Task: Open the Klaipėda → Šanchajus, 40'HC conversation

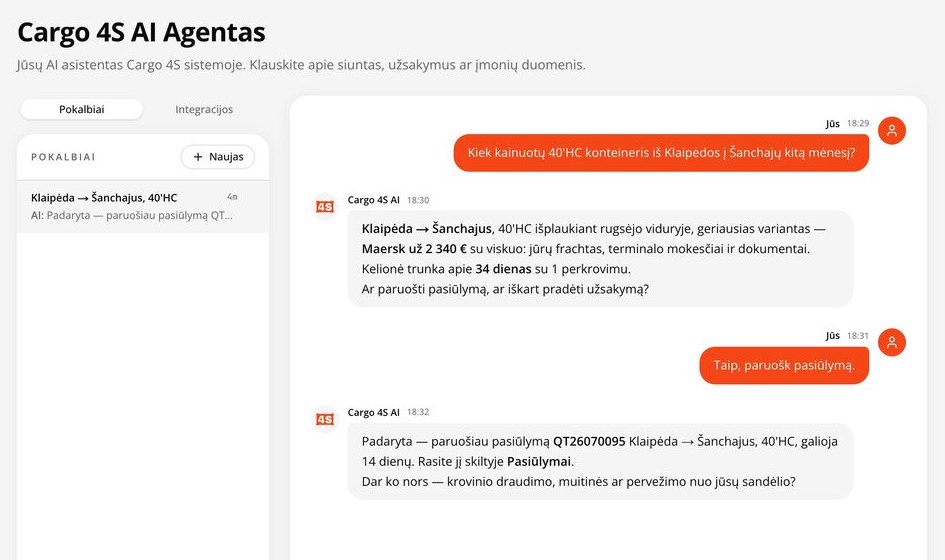Action: [x=143, y=206]
